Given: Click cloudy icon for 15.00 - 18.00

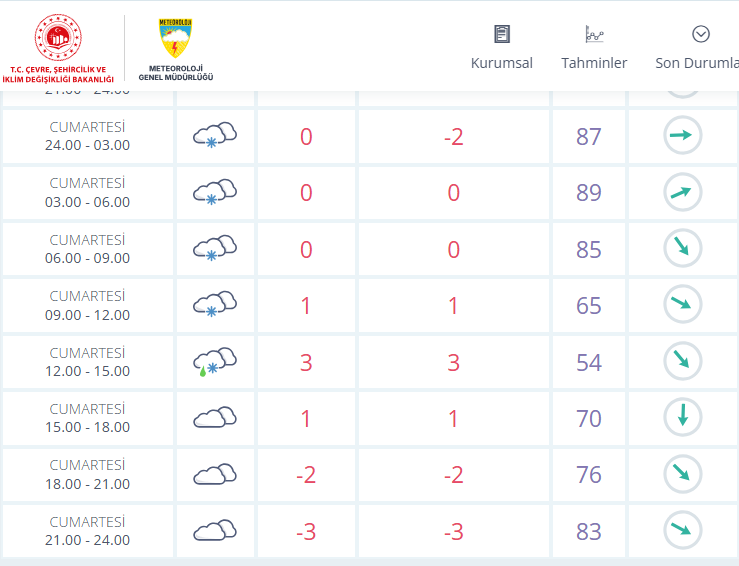Looking at the screenshot, I should tap(215, 418).
